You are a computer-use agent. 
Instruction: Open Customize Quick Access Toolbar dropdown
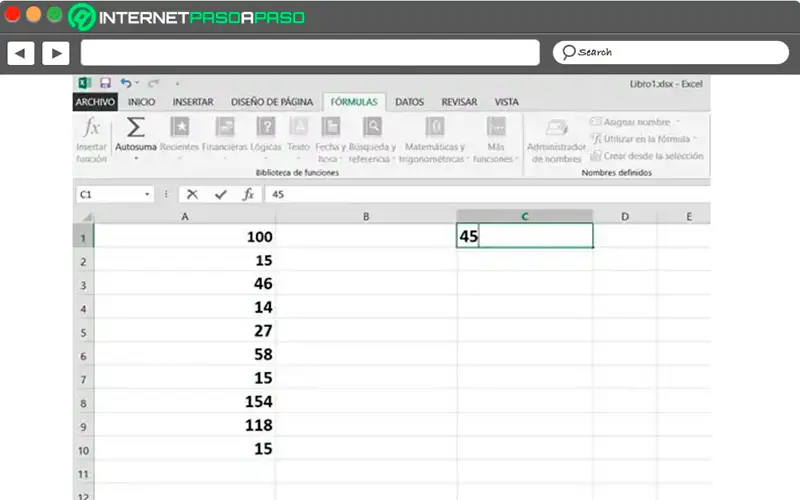tap(177, 83)
